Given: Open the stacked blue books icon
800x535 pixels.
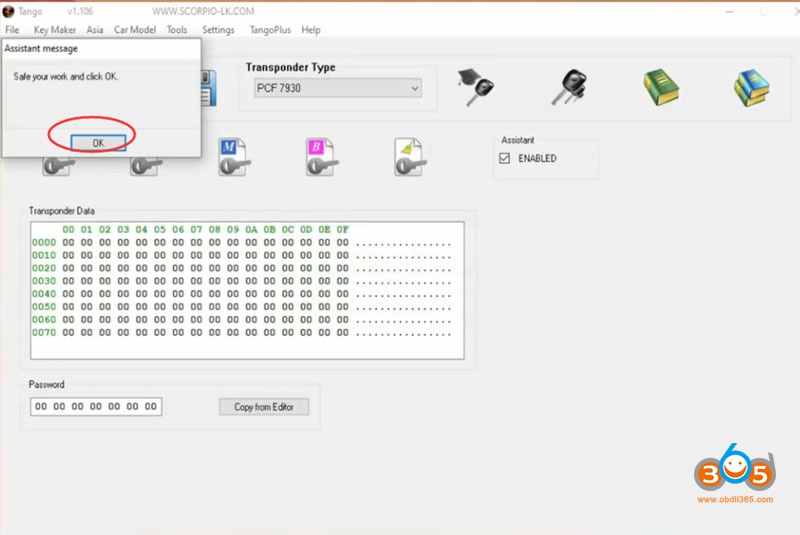Looking at the screenshot, I should click(x=751, y=88).
